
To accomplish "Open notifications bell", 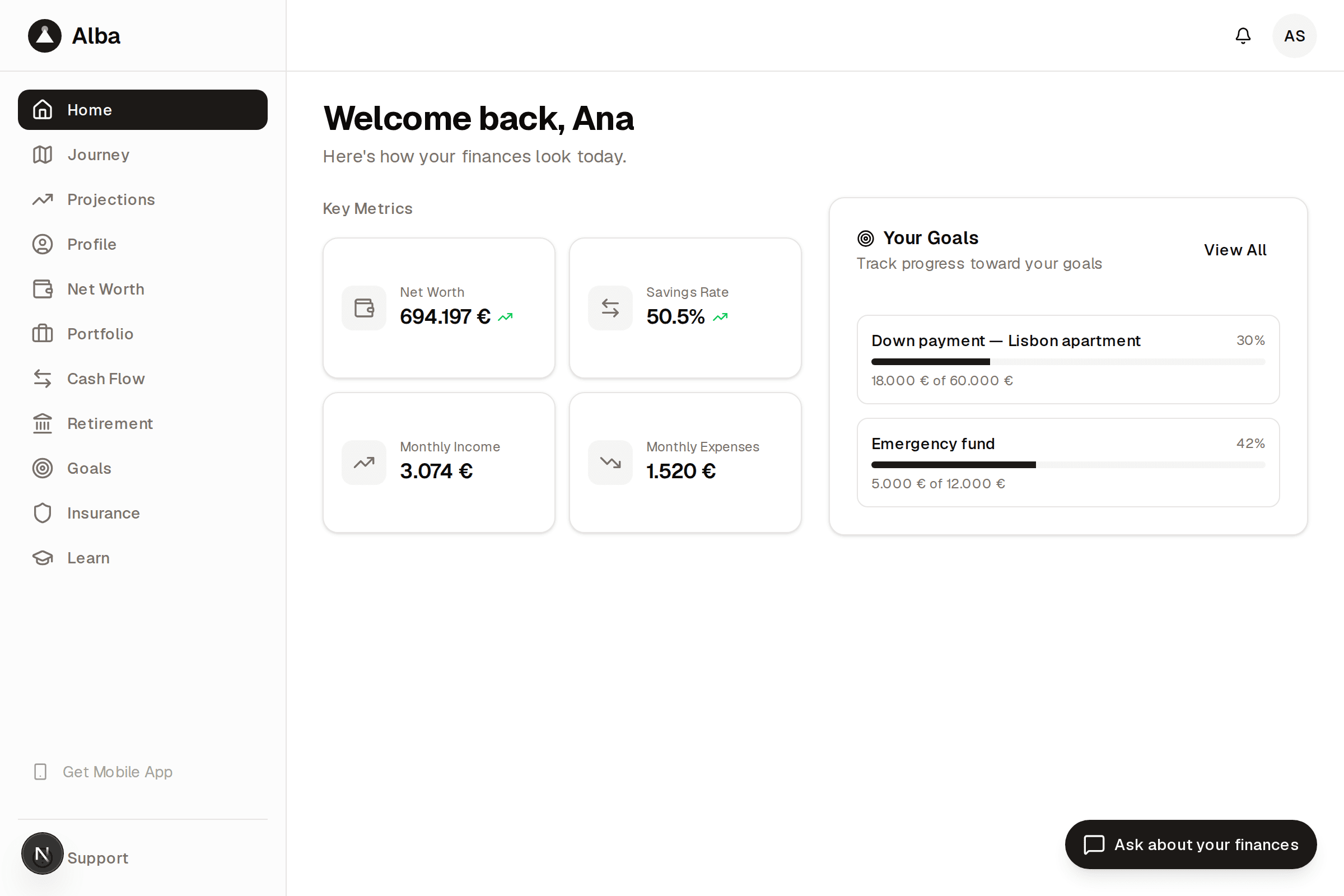I will pos(1243,35).
